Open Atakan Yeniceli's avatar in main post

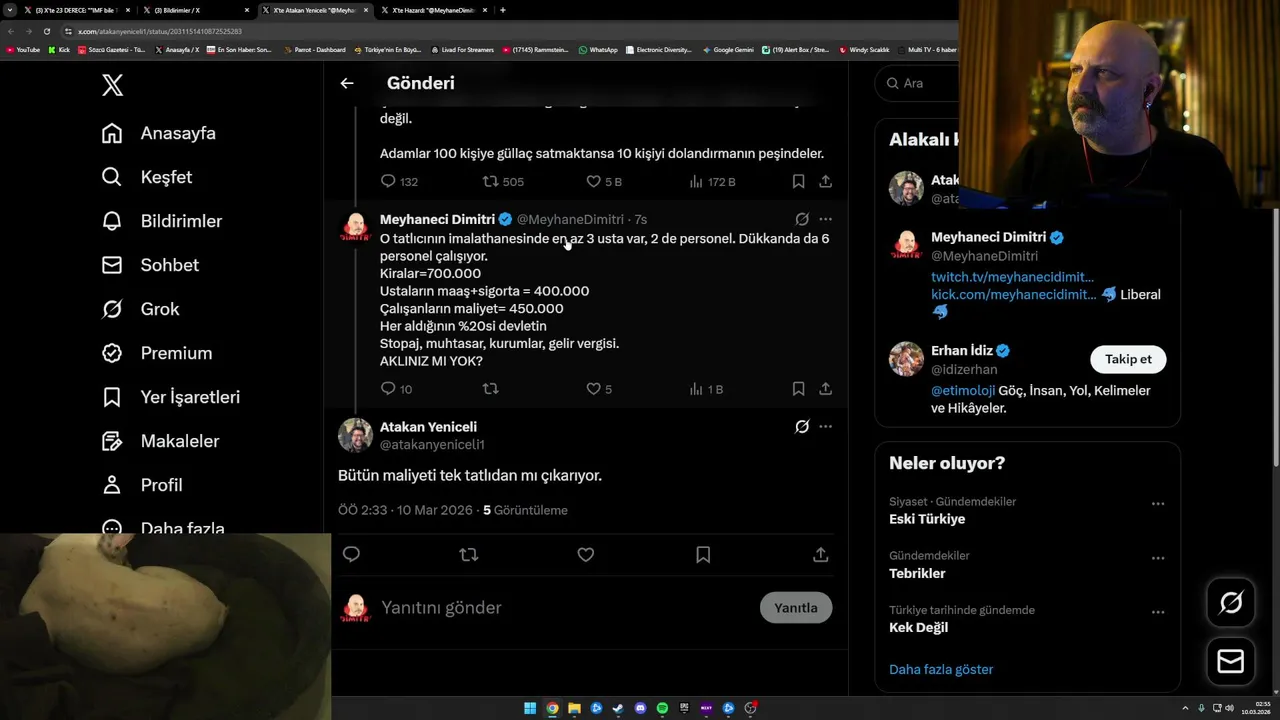[355, 435]
